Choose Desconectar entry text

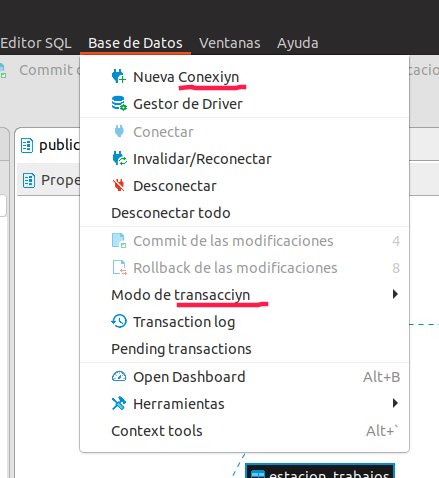(175, 186)
